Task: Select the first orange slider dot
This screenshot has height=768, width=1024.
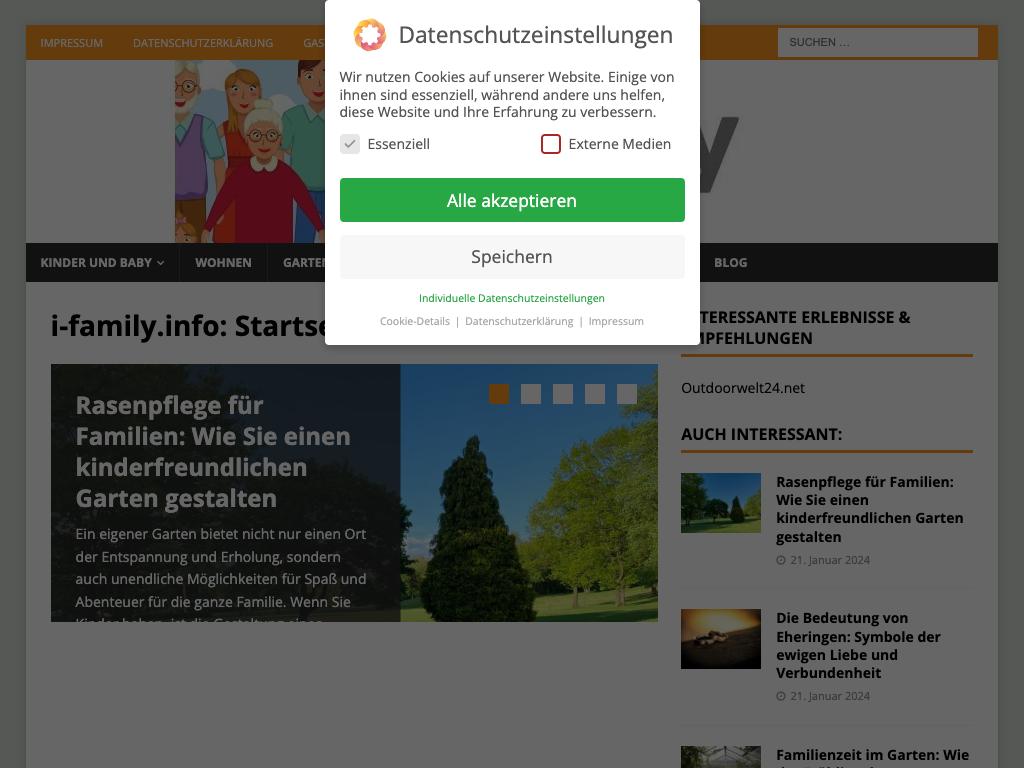Action: [499, 394]
